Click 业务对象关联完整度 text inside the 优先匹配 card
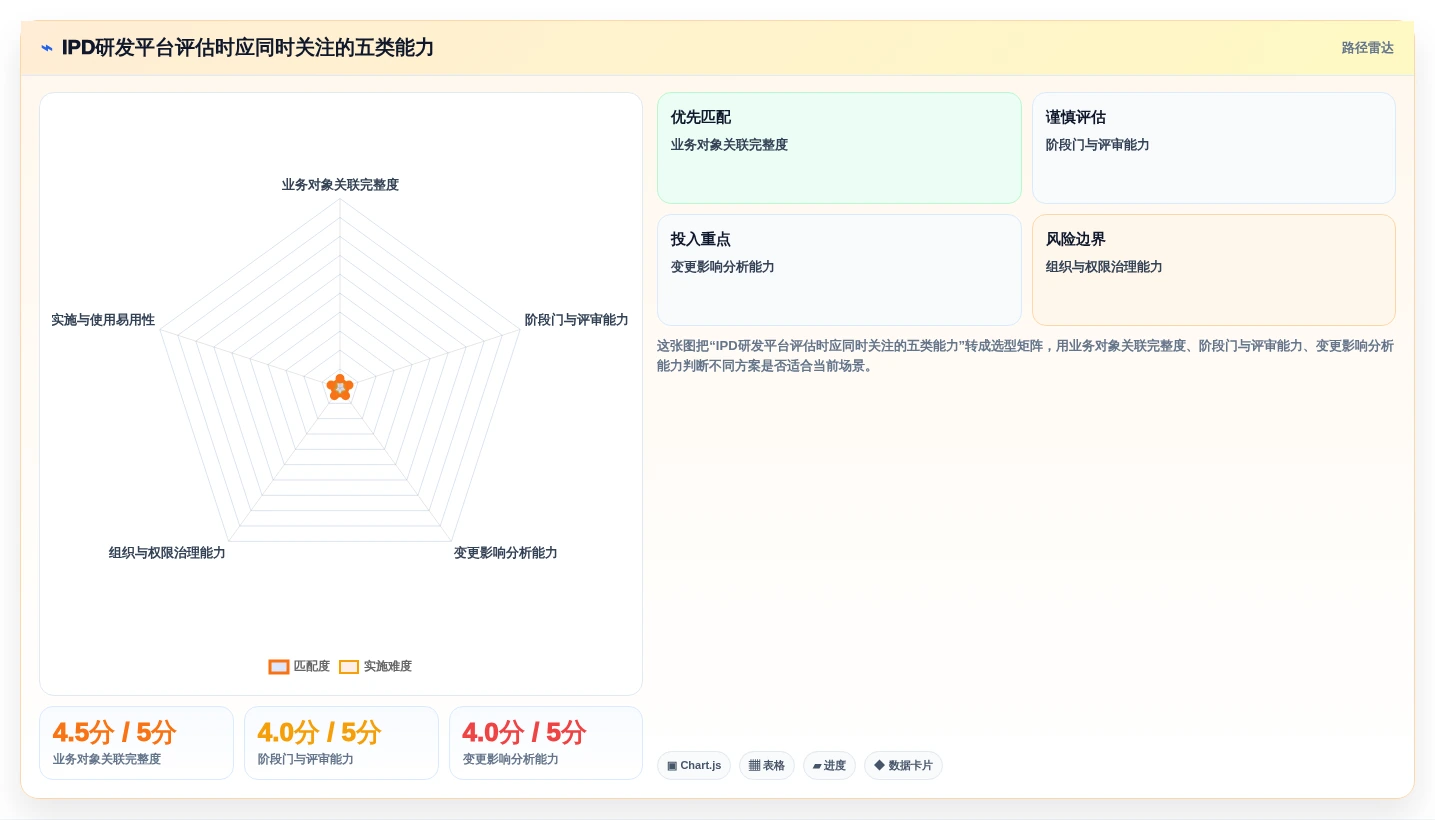The width and height of the screenshot is (1435, 820). tap(729, 145)
